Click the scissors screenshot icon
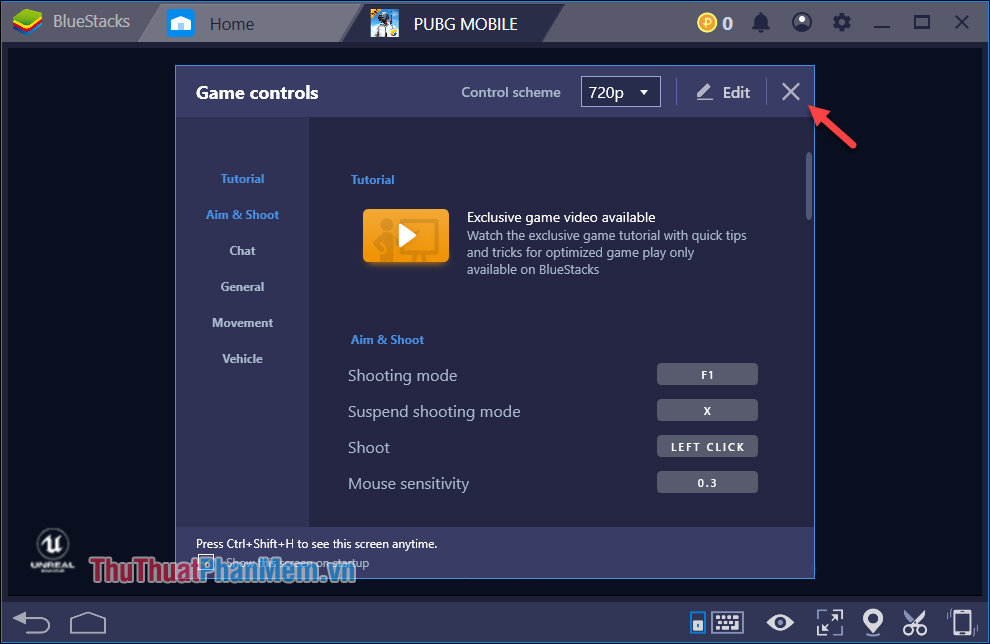Viewport: 990px width, 644px height. 915,622
